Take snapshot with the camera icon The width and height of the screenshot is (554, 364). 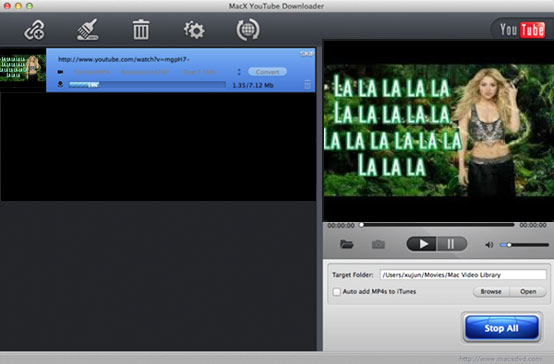tap(378, 244)
